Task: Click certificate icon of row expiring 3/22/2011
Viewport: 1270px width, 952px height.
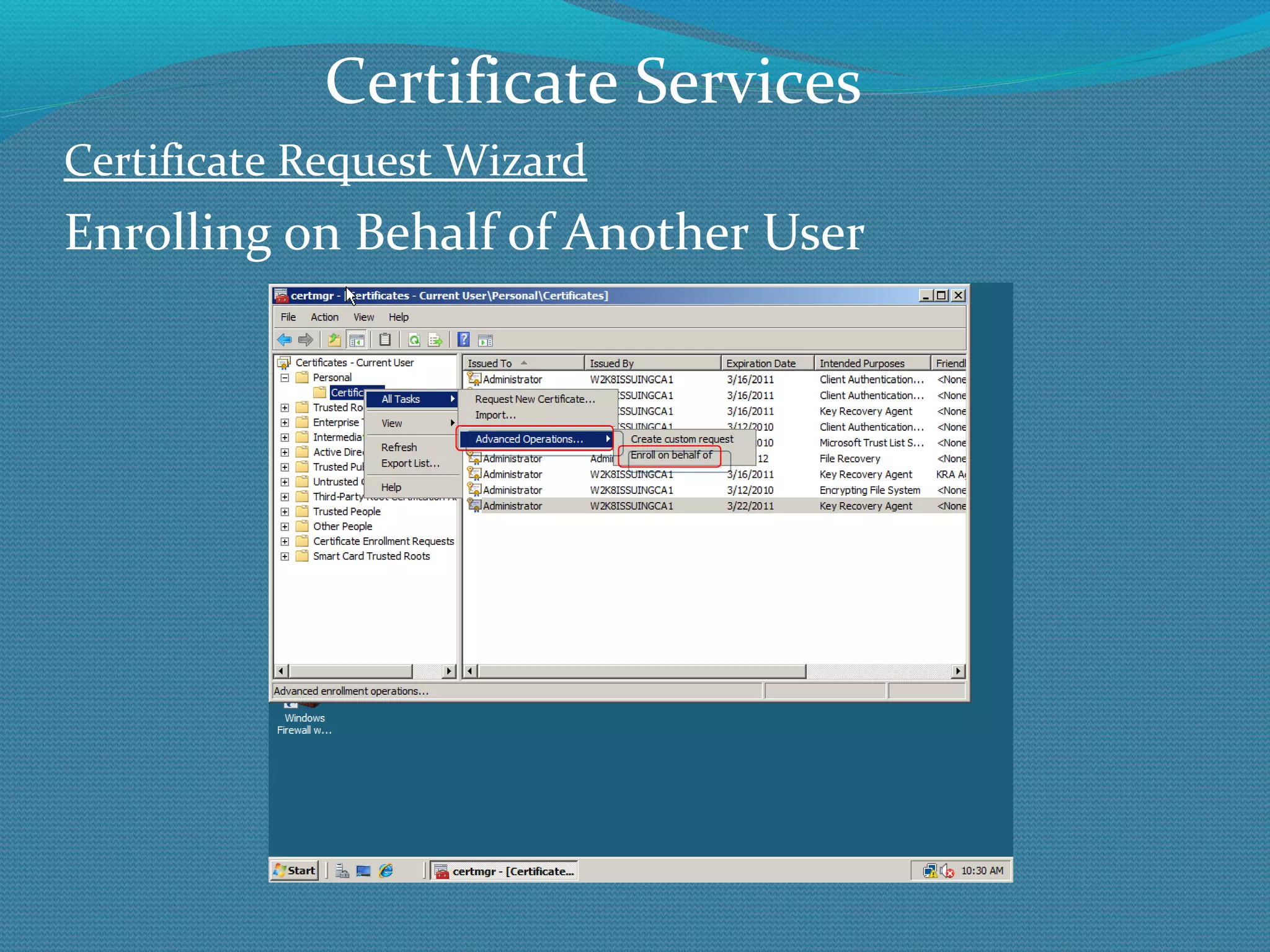Action: (x=474, y=505)
